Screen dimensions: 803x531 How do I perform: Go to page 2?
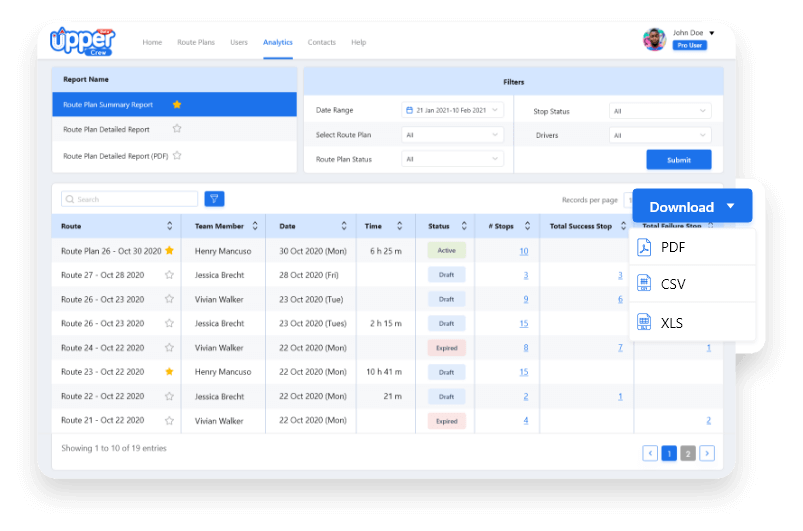click(x=688, y=453)
